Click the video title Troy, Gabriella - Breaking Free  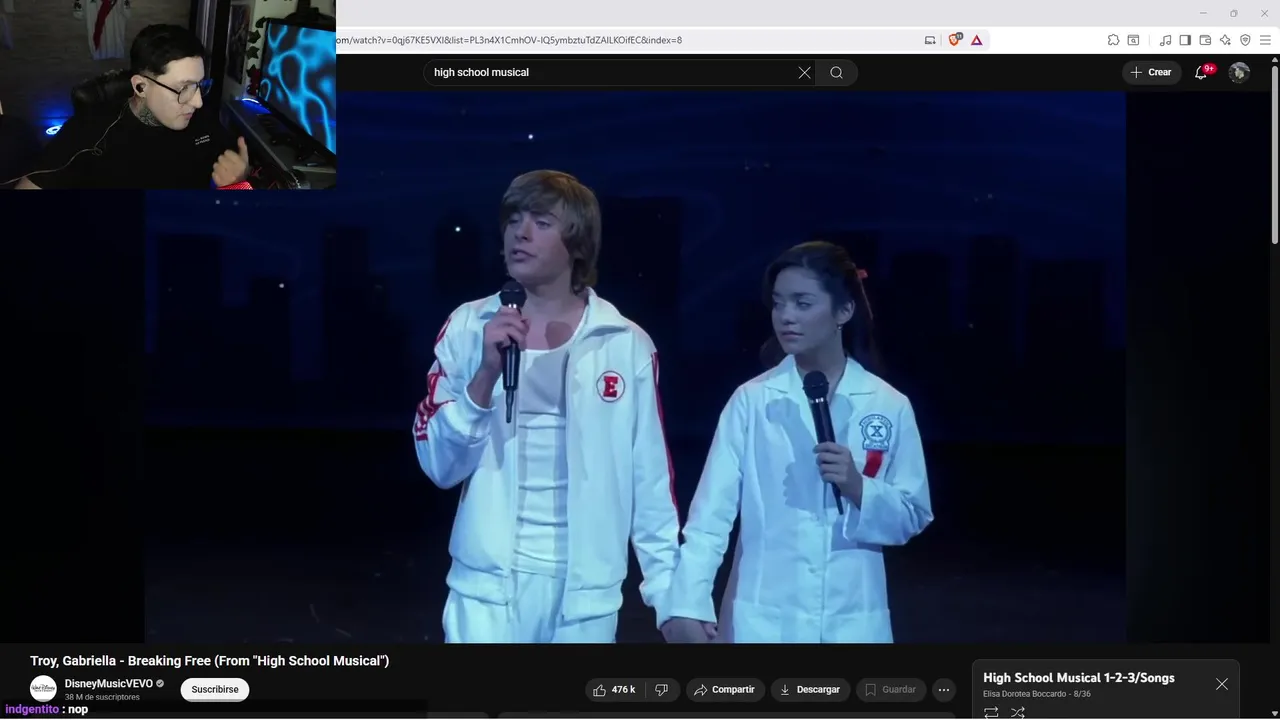point(209,661)
